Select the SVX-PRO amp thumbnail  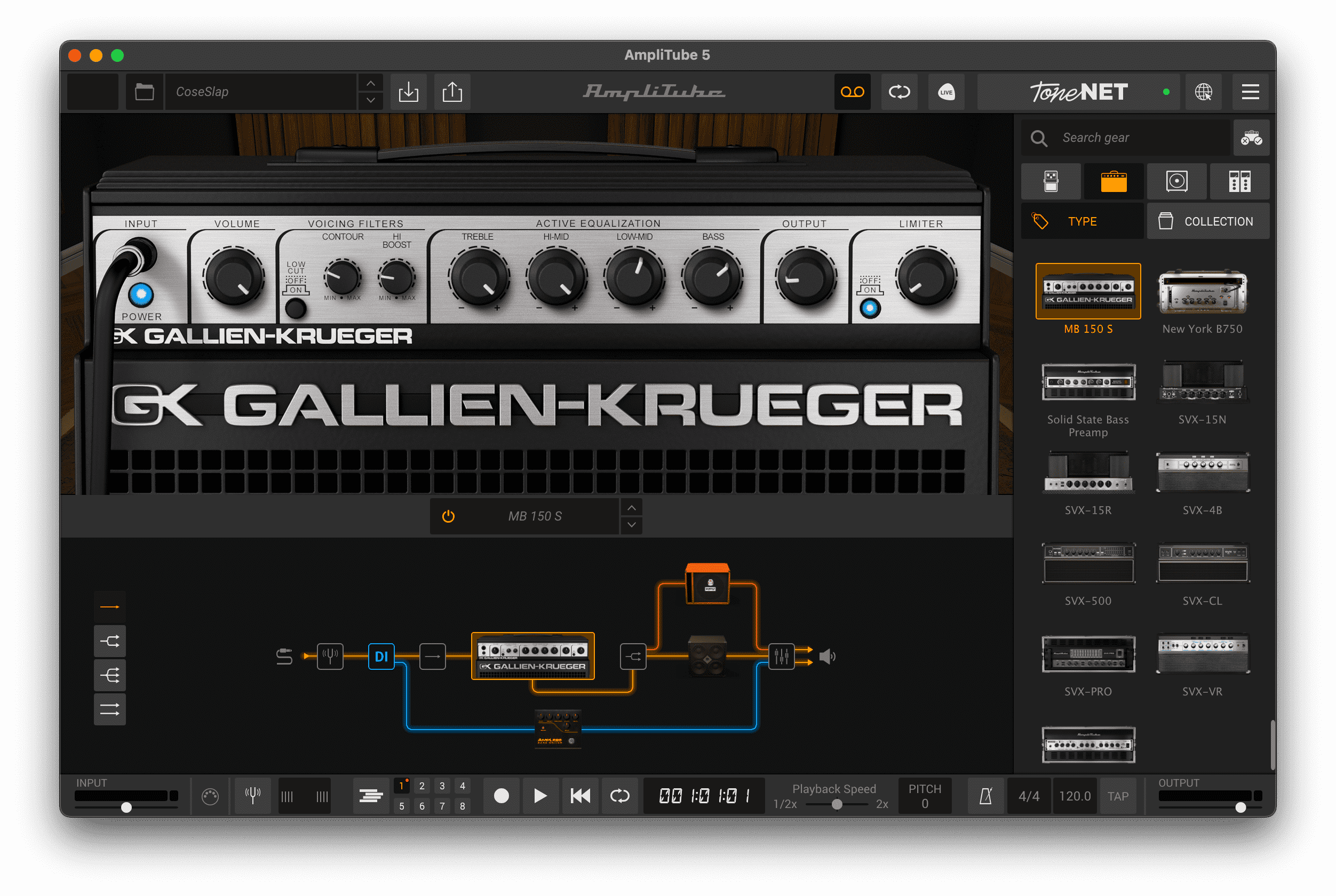point(1088,654)
